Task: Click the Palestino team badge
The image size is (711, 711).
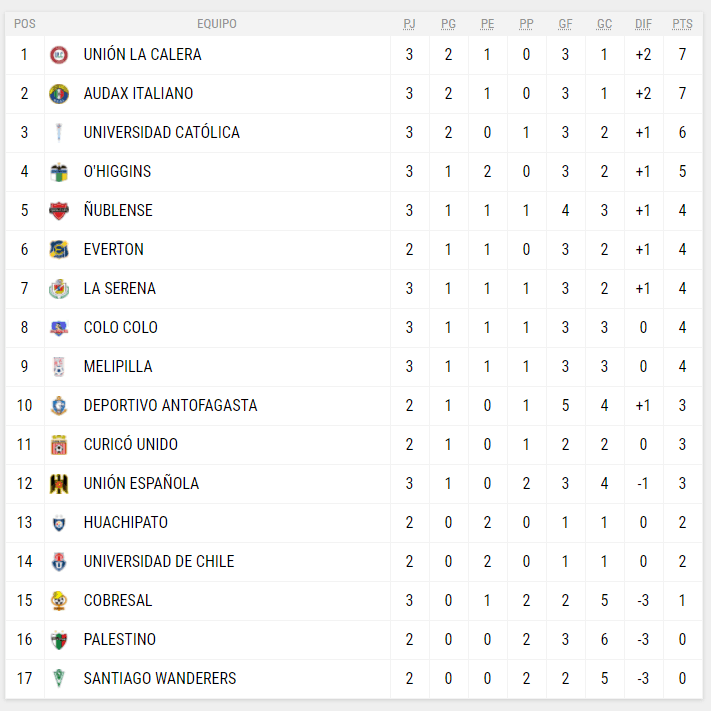Action: coord(59,640)
